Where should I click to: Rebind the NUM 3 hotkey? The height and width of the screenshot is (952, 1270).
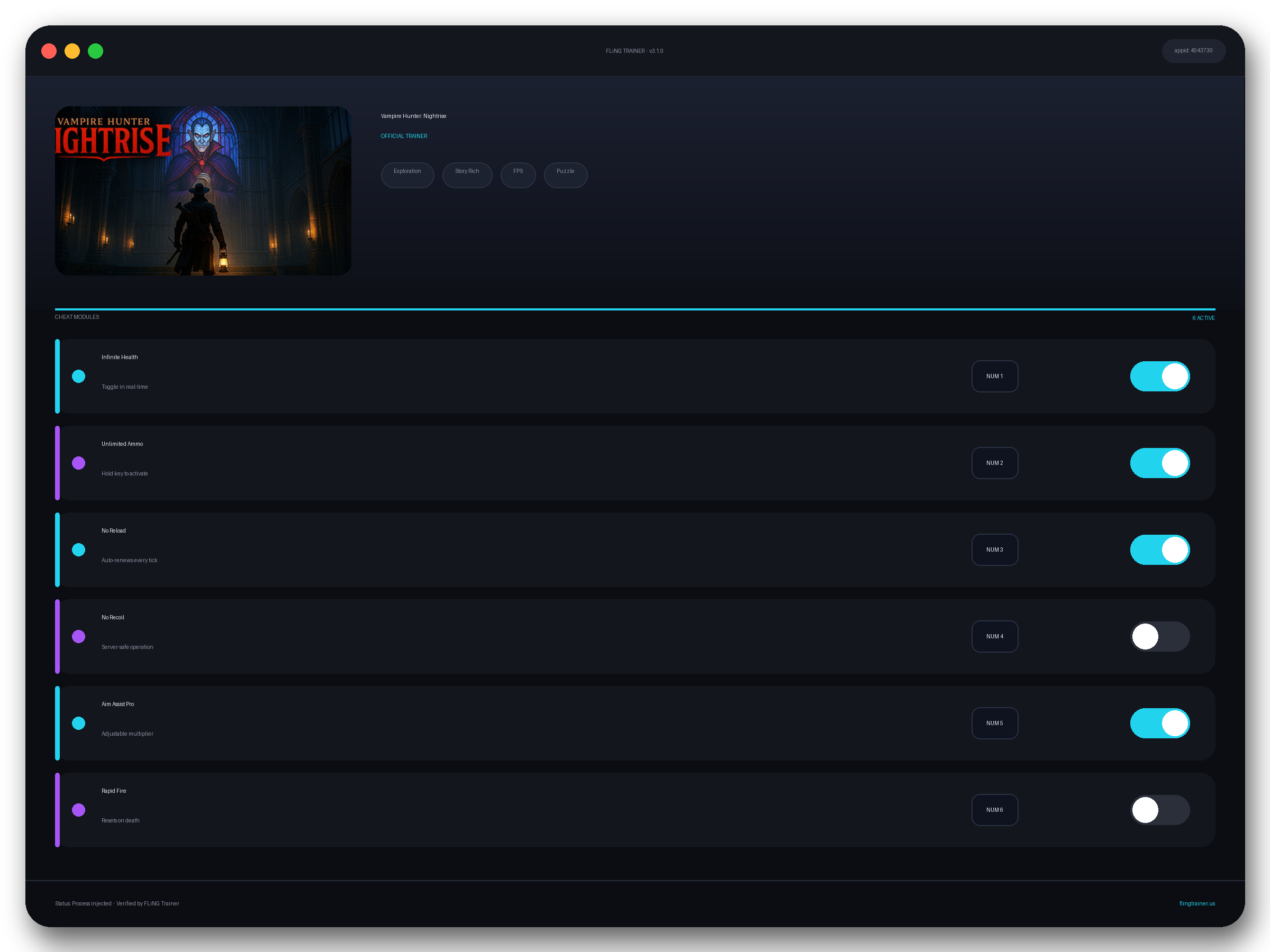(994, 550)
